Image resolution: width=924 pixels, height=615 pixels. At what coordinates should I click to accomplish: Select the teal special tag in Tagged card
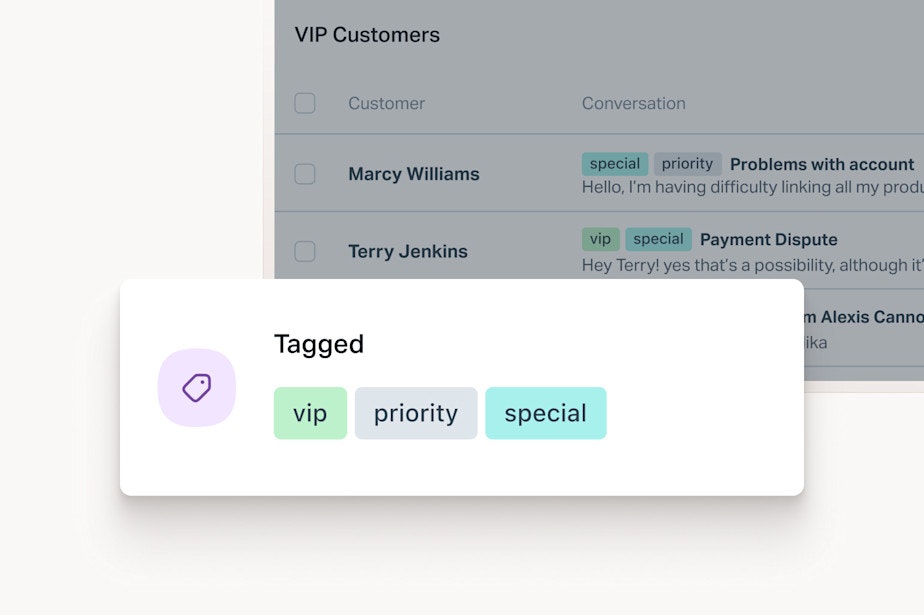[546, 413]
